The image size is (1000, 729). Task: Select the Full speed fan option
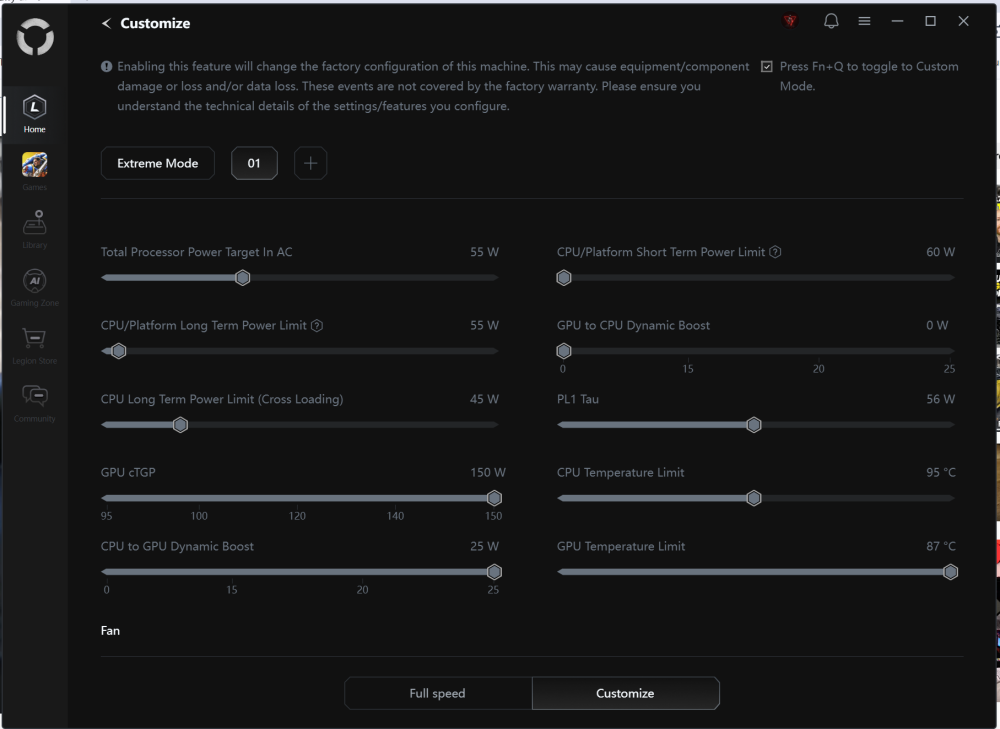click(437, 693)
